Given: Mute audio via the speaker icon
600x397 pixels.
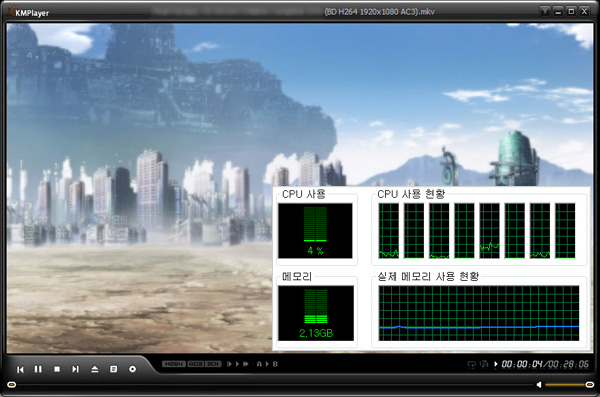Looking at the screenshot, I should tap(539, 384).
